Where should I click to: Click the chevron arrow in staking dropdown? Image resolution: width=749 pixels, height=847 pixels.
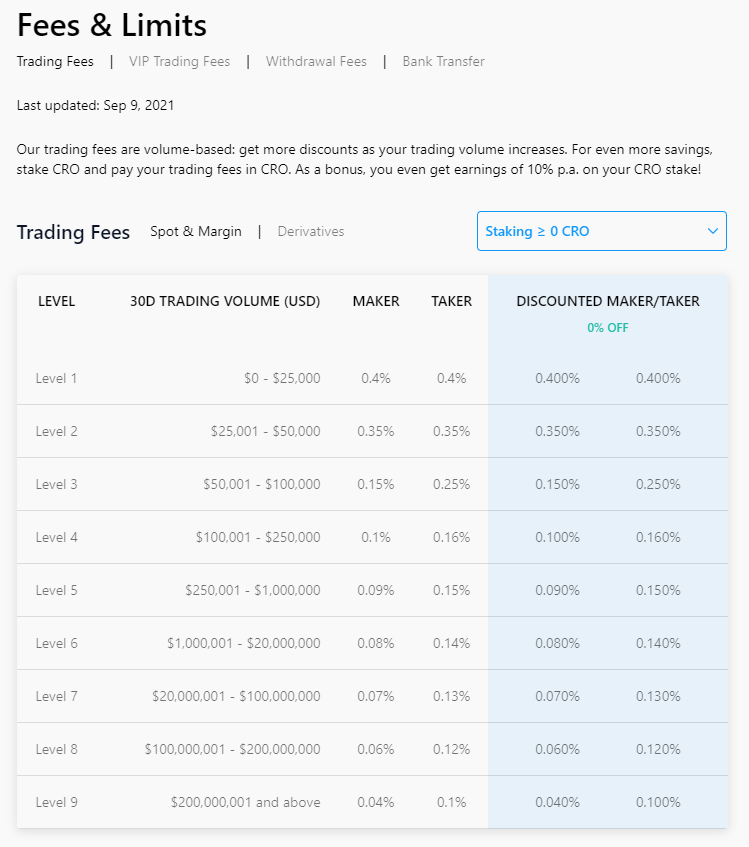pyautogui.click(x=713, y=231)
